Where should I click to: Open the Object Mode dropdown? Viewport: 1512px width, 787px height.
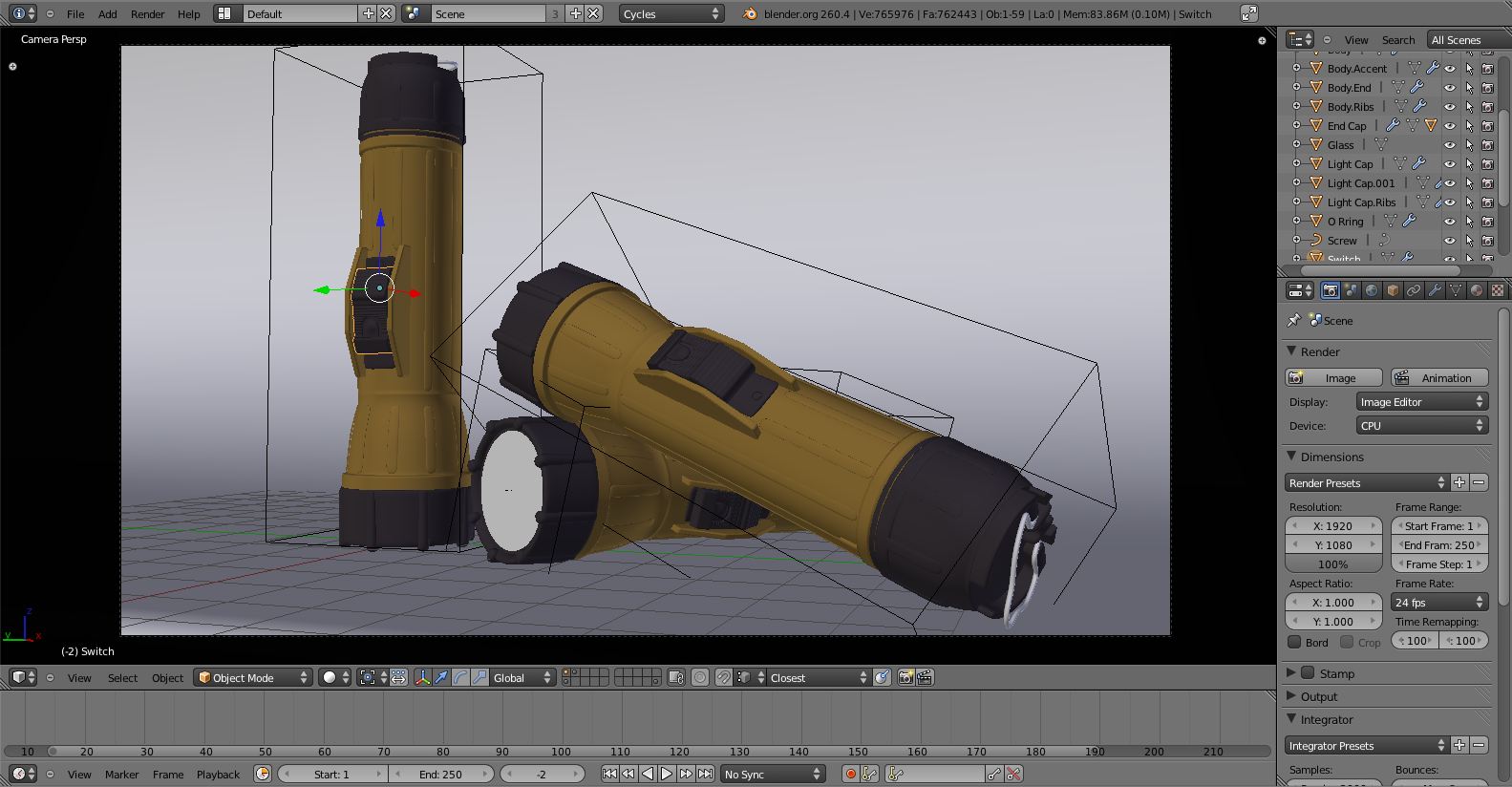coord(253,677)
